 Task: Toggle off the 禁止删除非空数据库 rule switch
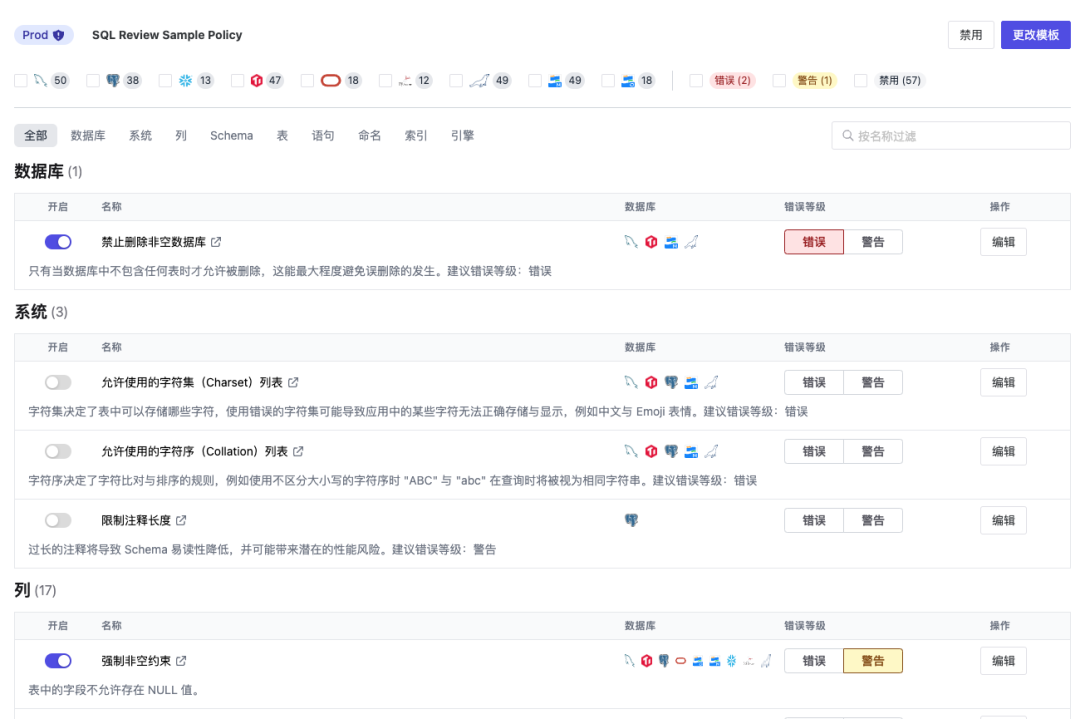58,242
